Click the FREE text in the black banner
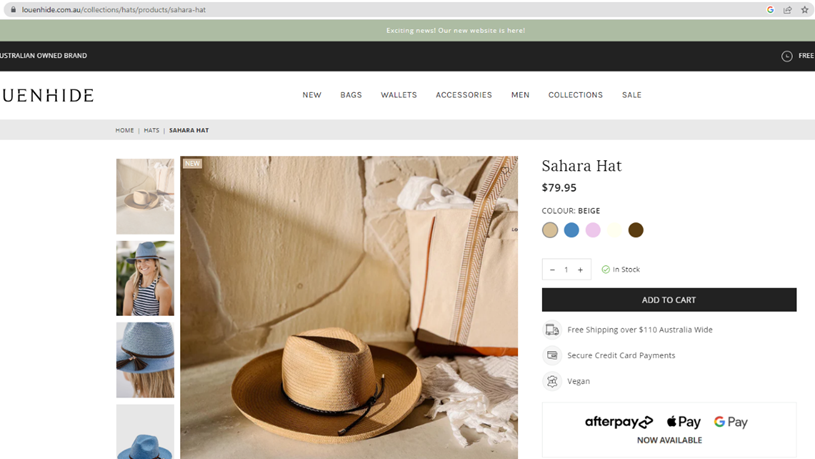 (x=806, y=56)
